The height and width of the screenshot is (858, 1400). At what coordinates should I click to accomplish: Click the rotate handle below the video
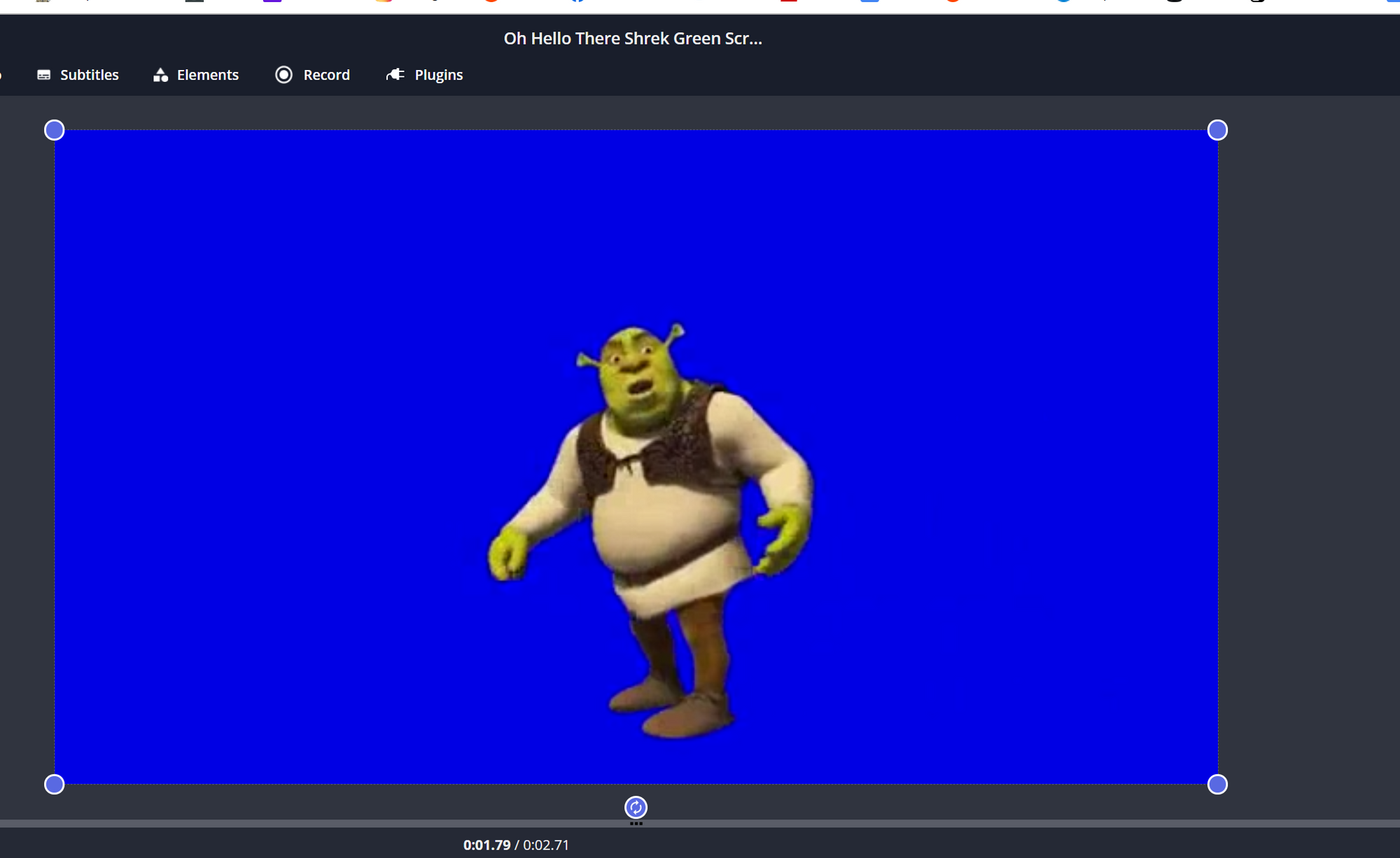click(636, 808)
